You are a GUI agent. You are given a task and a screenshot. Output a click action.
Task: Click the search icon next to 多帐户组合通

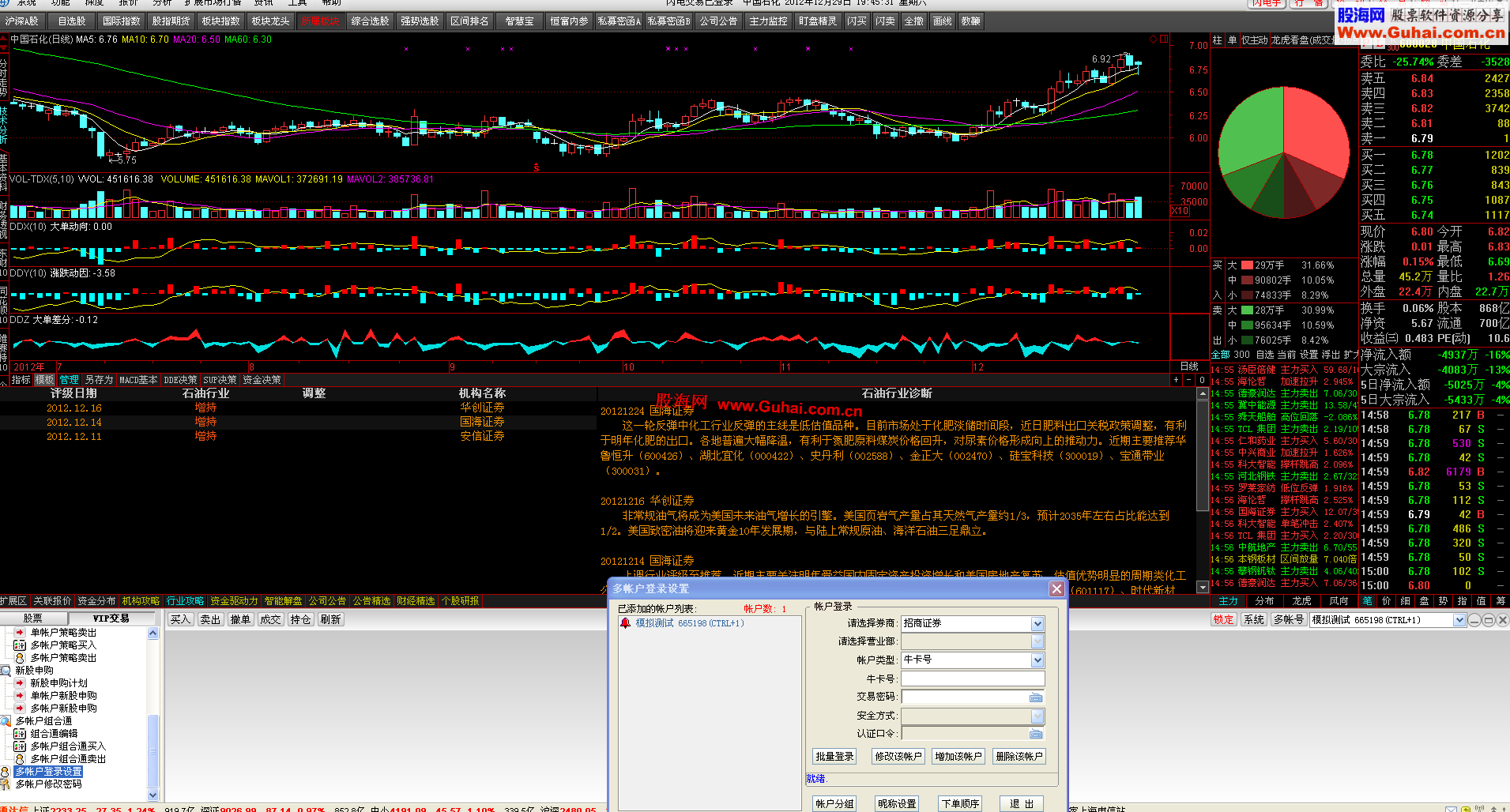point(6,721)
